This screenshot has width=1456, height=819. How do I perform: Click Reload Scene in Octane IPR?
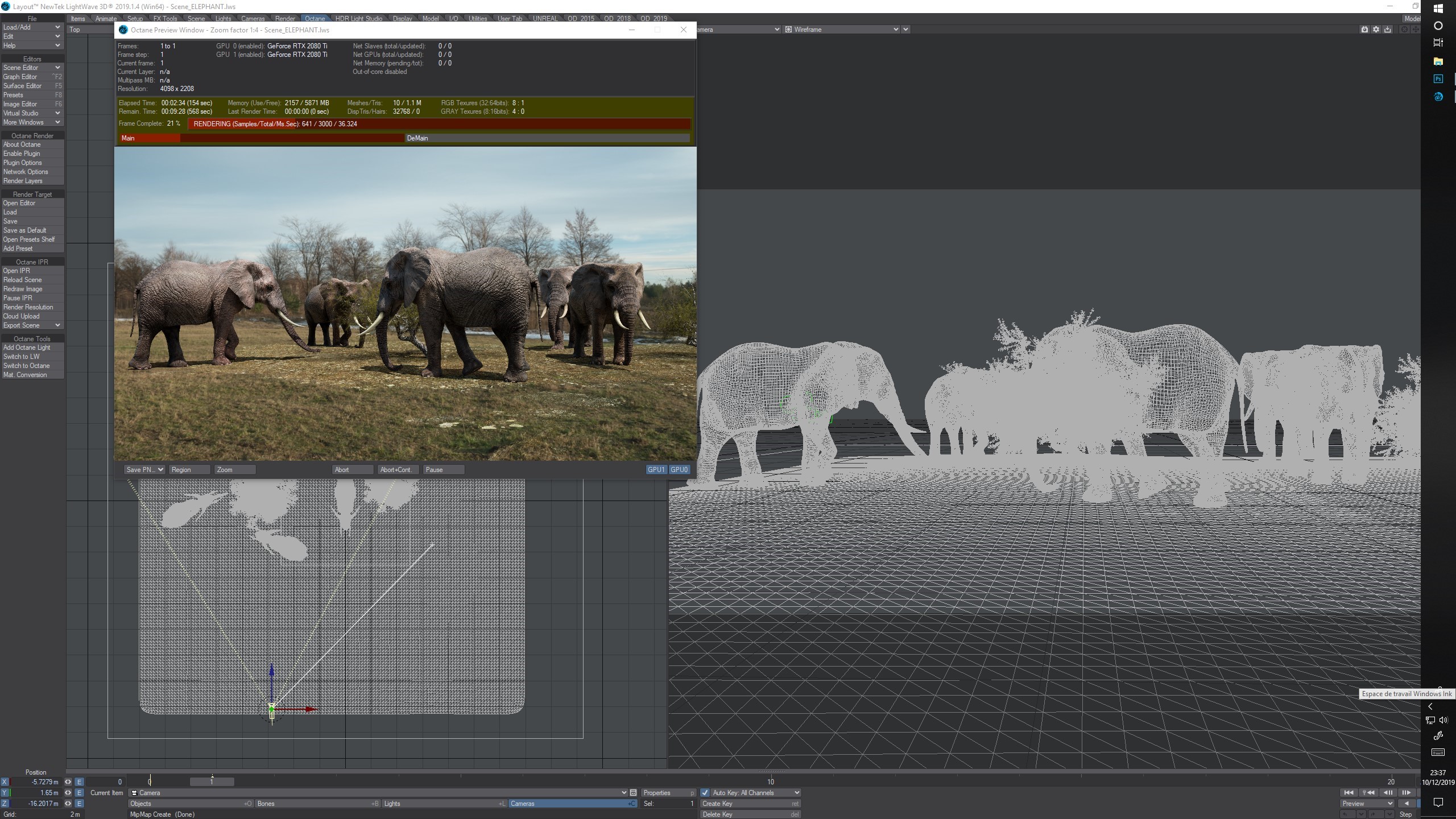click(23, 280)
